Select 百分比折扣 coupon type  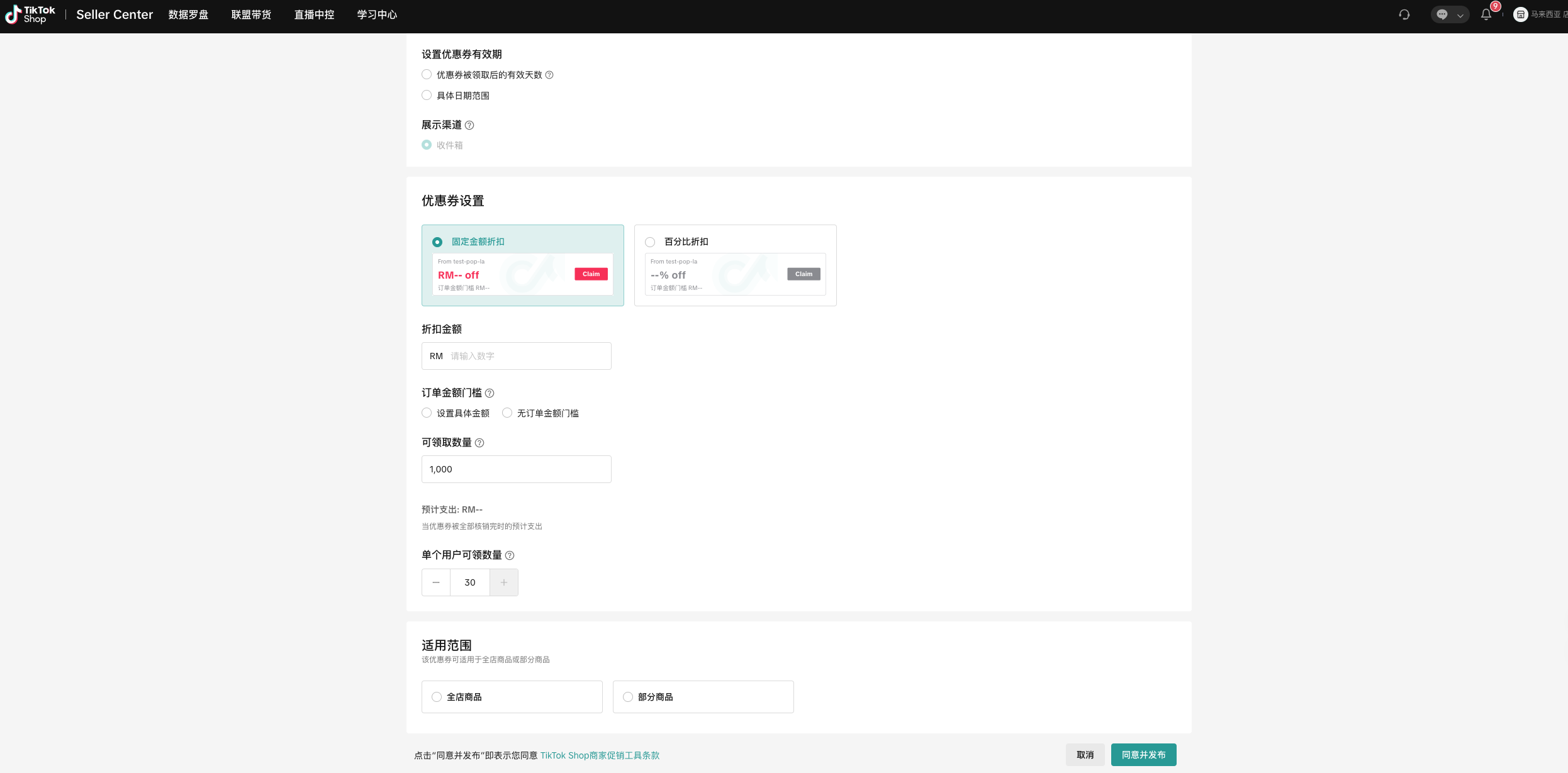coord(650,242)
